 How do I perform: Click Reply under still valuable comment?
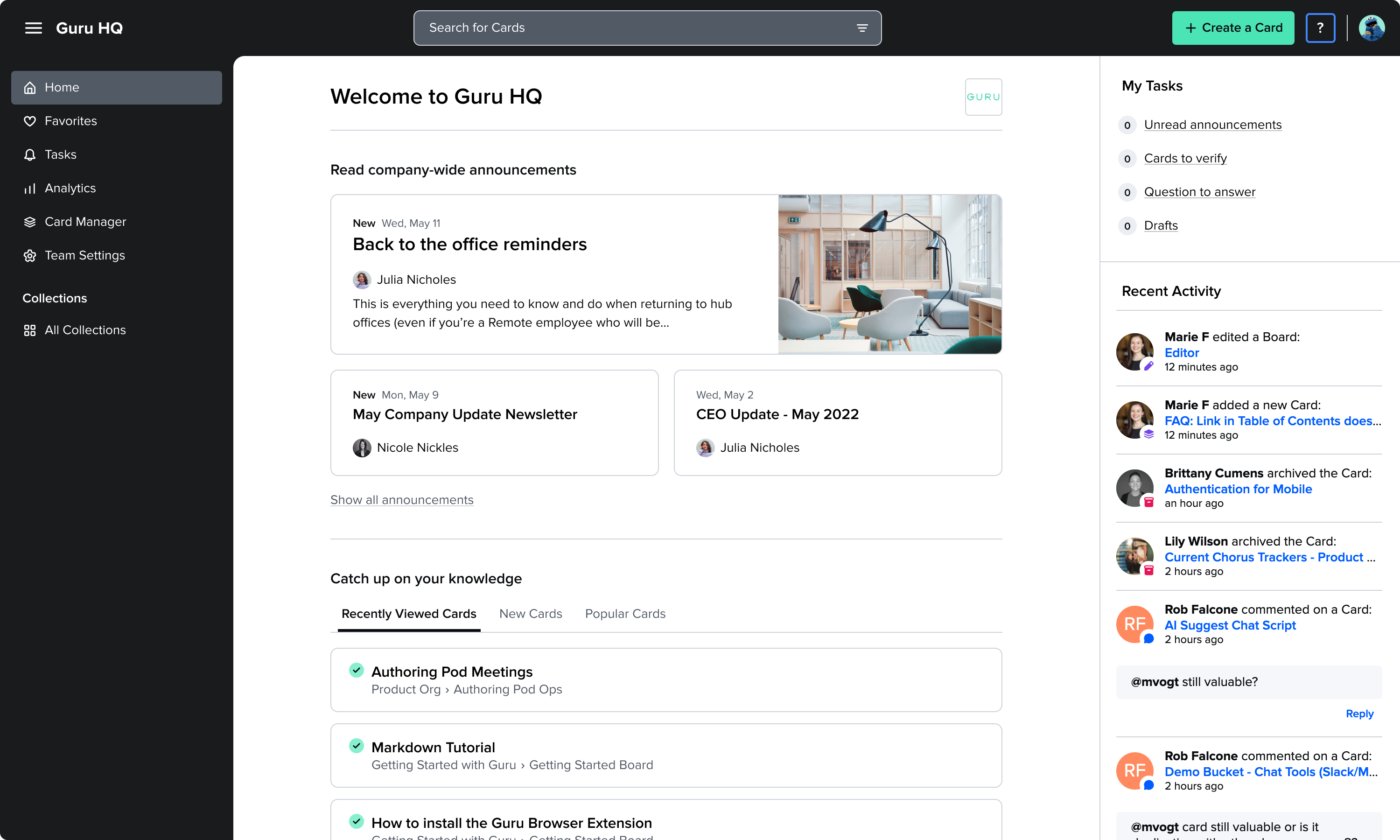click(1359, 714)
